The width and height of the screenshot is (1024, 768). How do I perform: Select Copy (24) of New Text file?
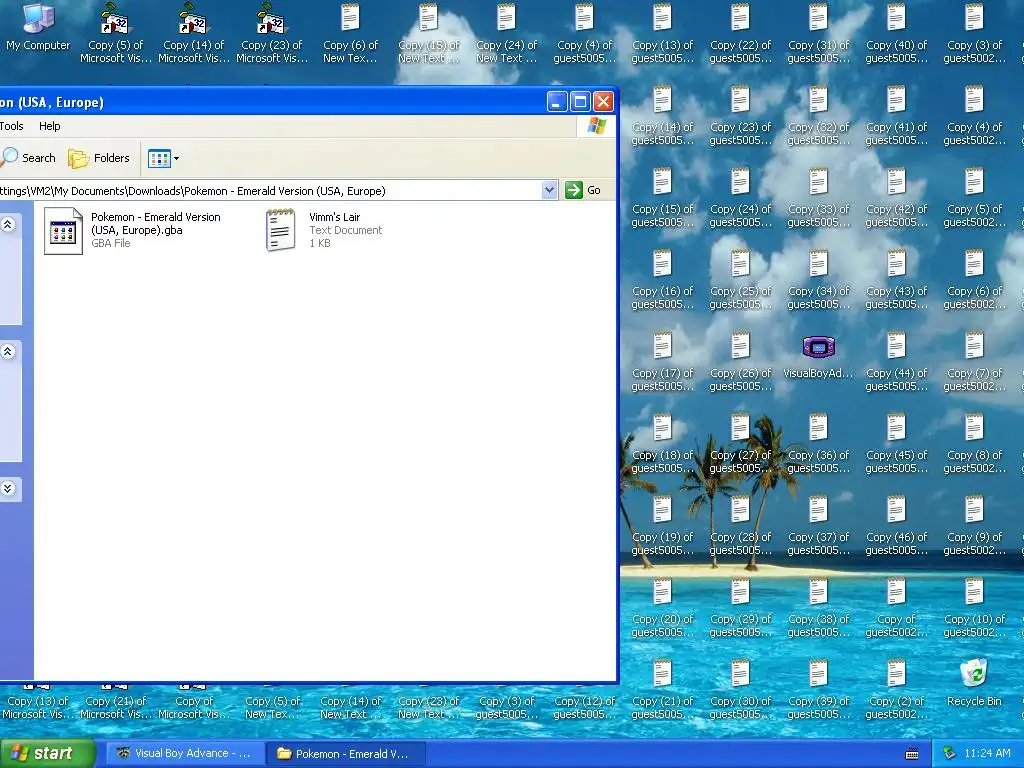tap(506, 33)
